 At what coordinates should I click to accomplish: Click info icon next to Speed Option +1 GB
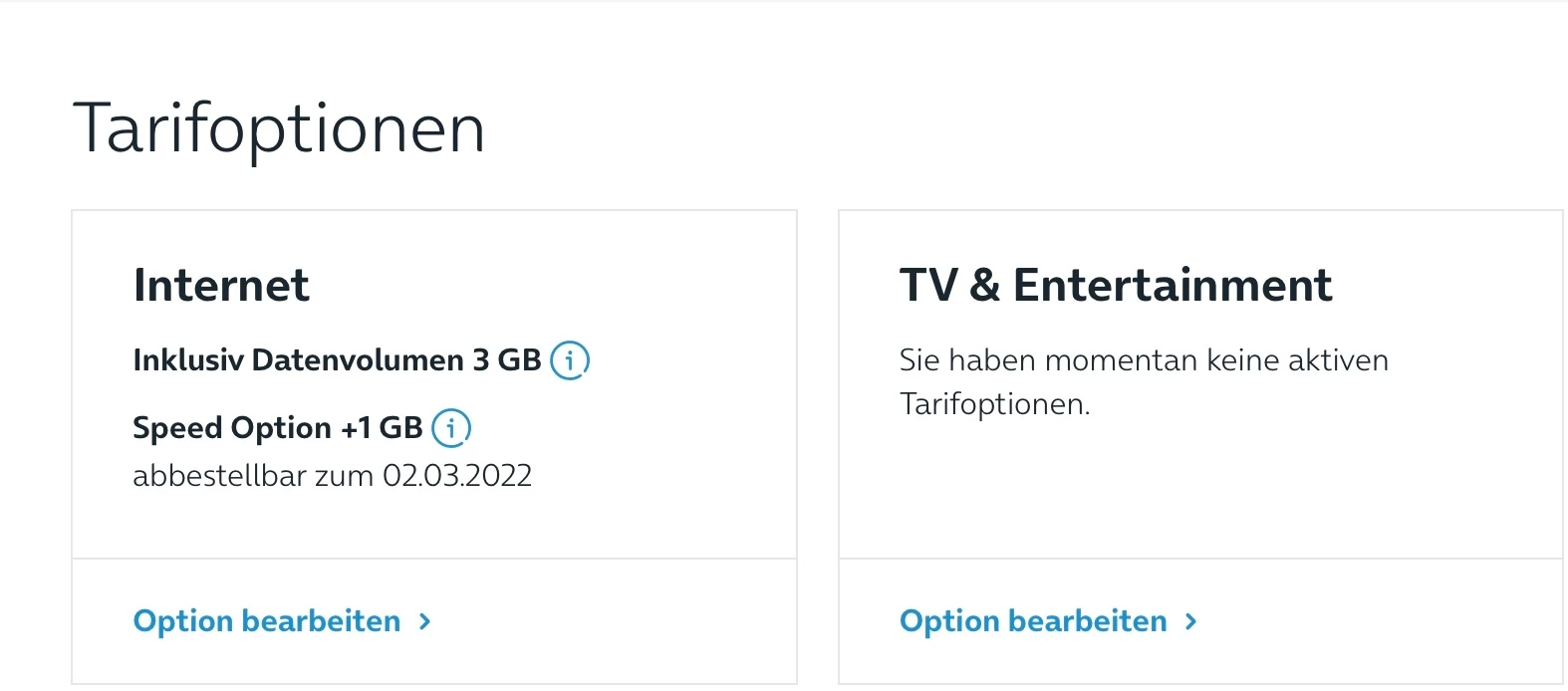pos(451,428)
